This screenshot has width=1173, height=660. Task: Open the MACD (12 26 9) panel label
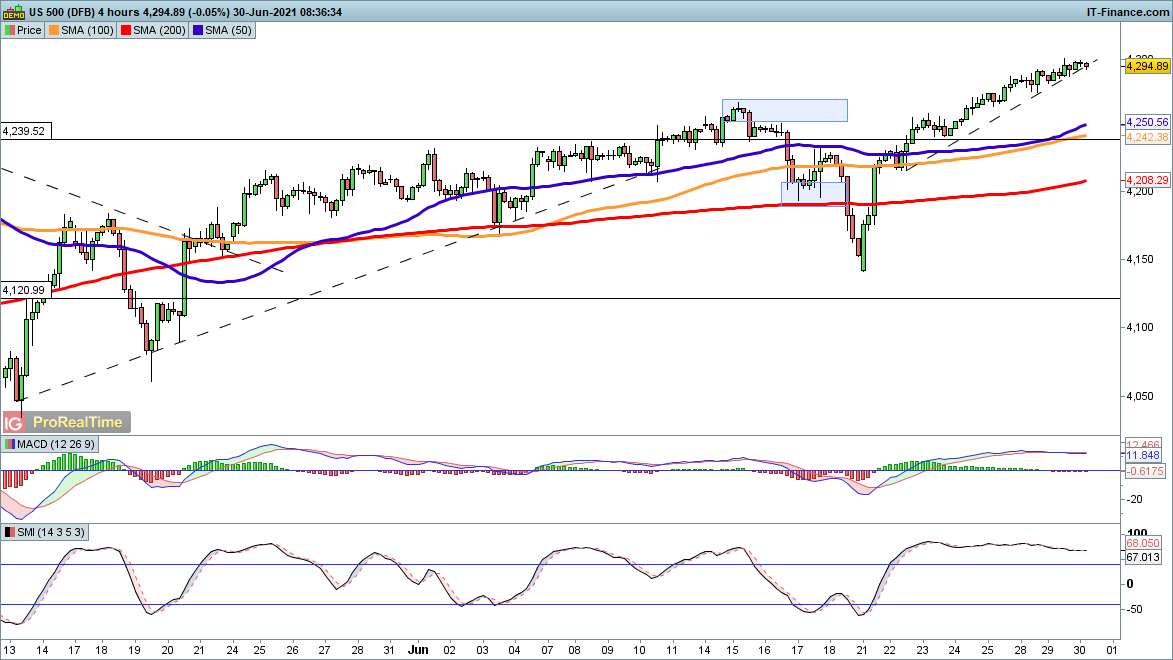click(58, 444)
